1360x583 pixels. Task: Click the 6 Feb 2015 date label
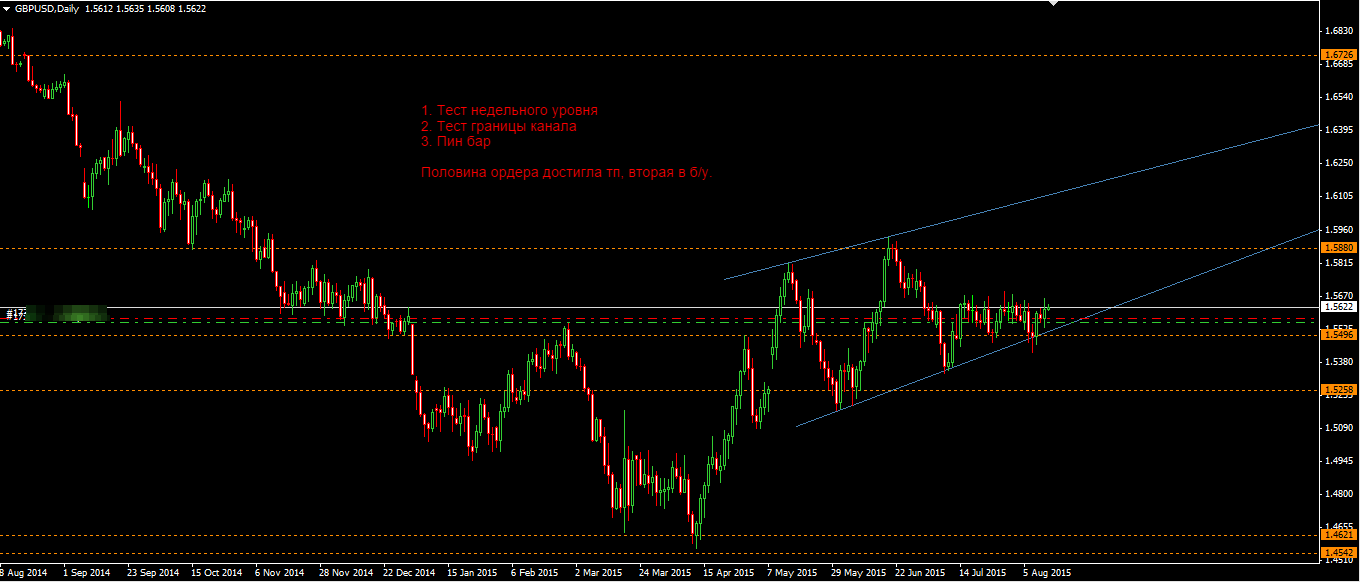click(534, 574)
